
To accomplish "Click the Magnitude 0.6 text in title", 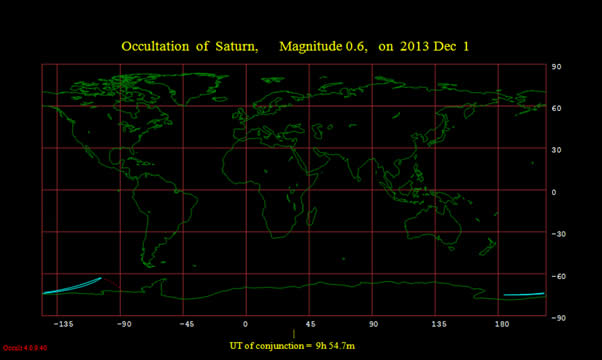I will coord(323,46).
